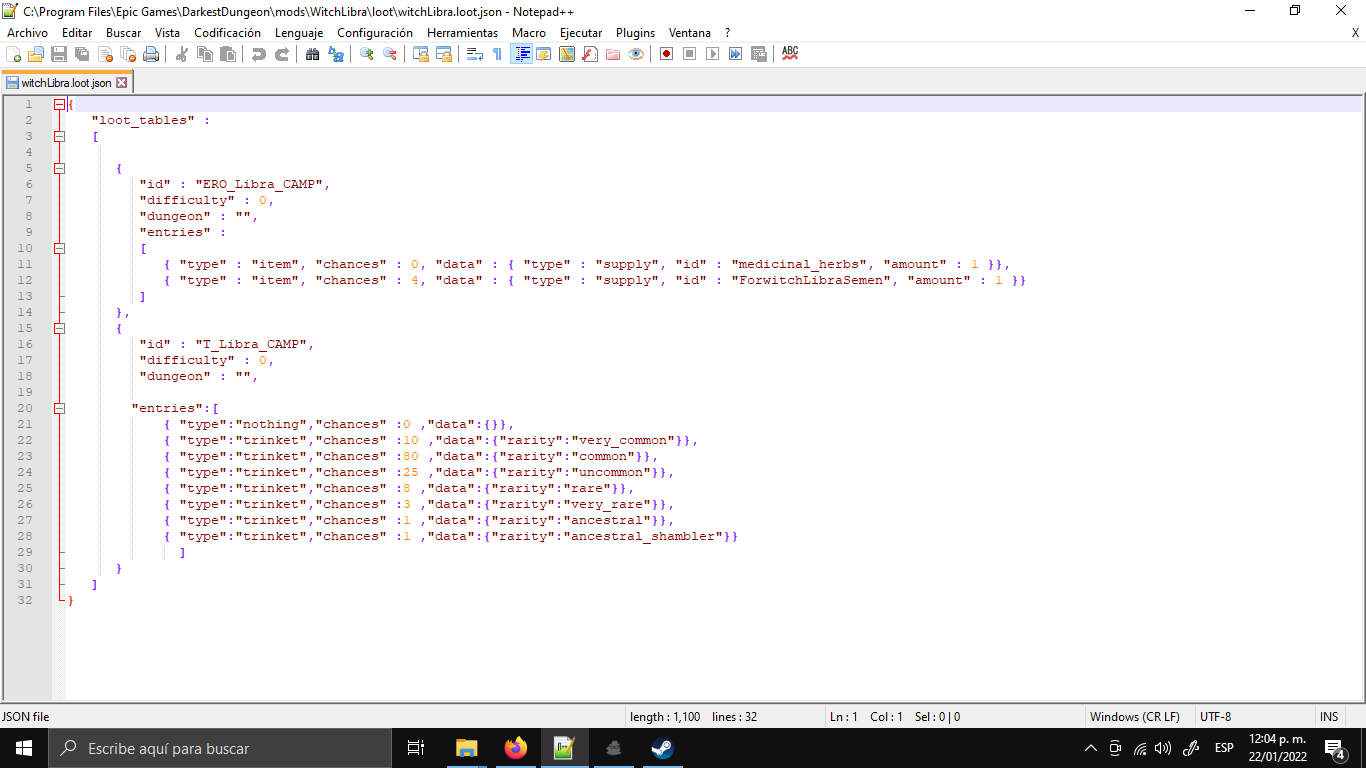Open the Archivo menu
Screen dimensions: 1366x768
point(27,33)
